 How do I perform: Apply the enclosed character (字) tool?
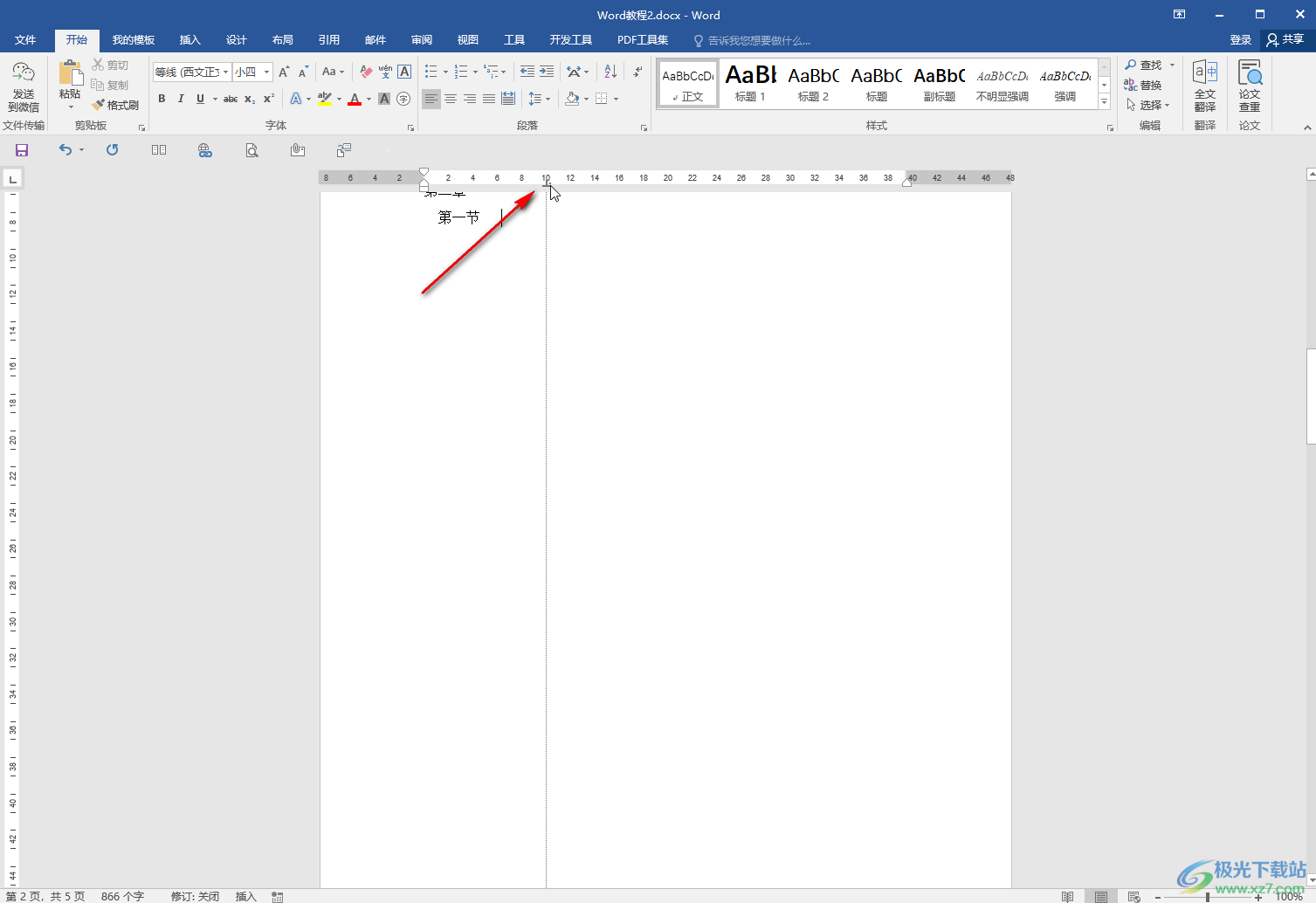click(403, 99)
